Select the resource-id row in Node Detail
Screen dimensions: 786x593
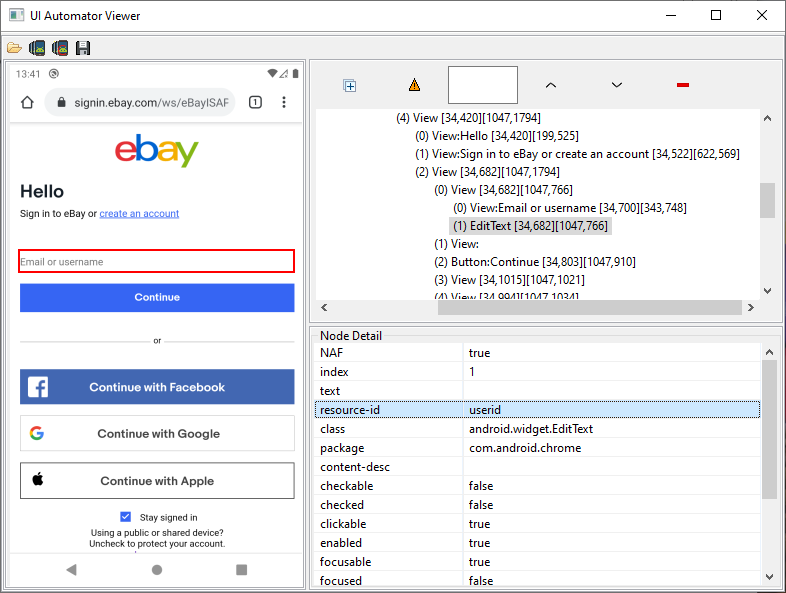[x=537, y=410]
